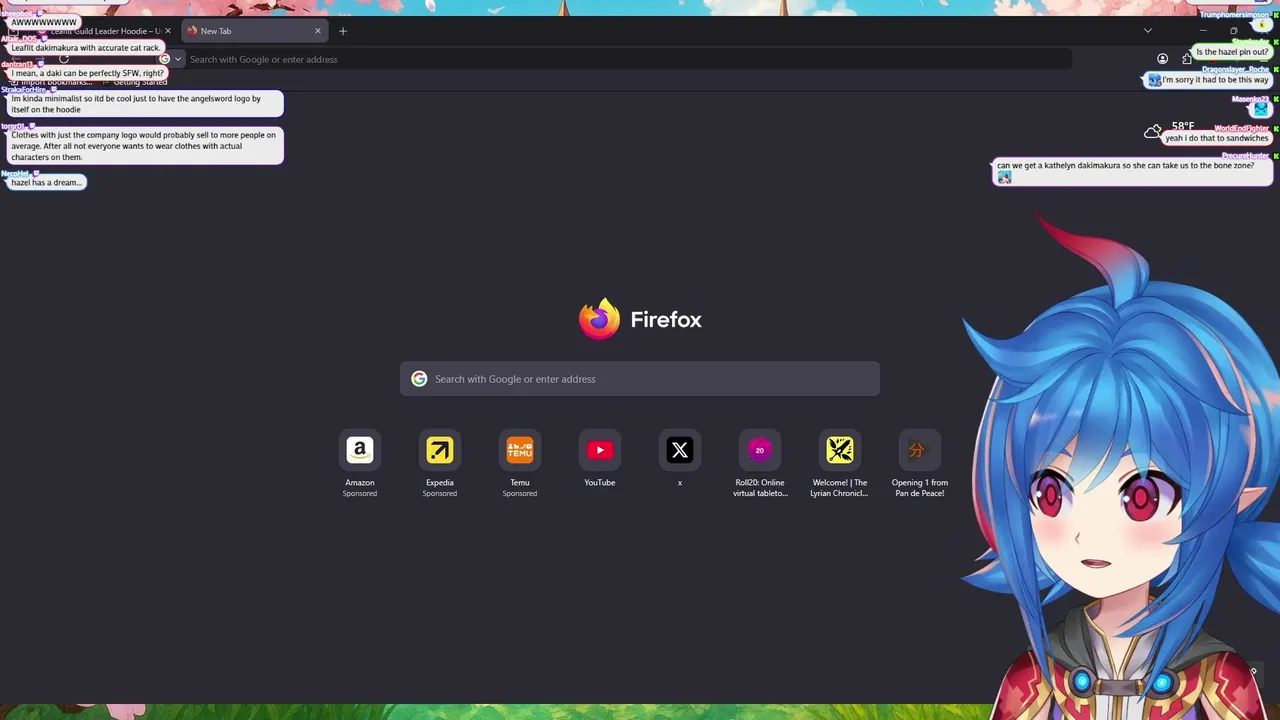Click the "yeah i do that to sandwiches" message

click(1217, 138)
